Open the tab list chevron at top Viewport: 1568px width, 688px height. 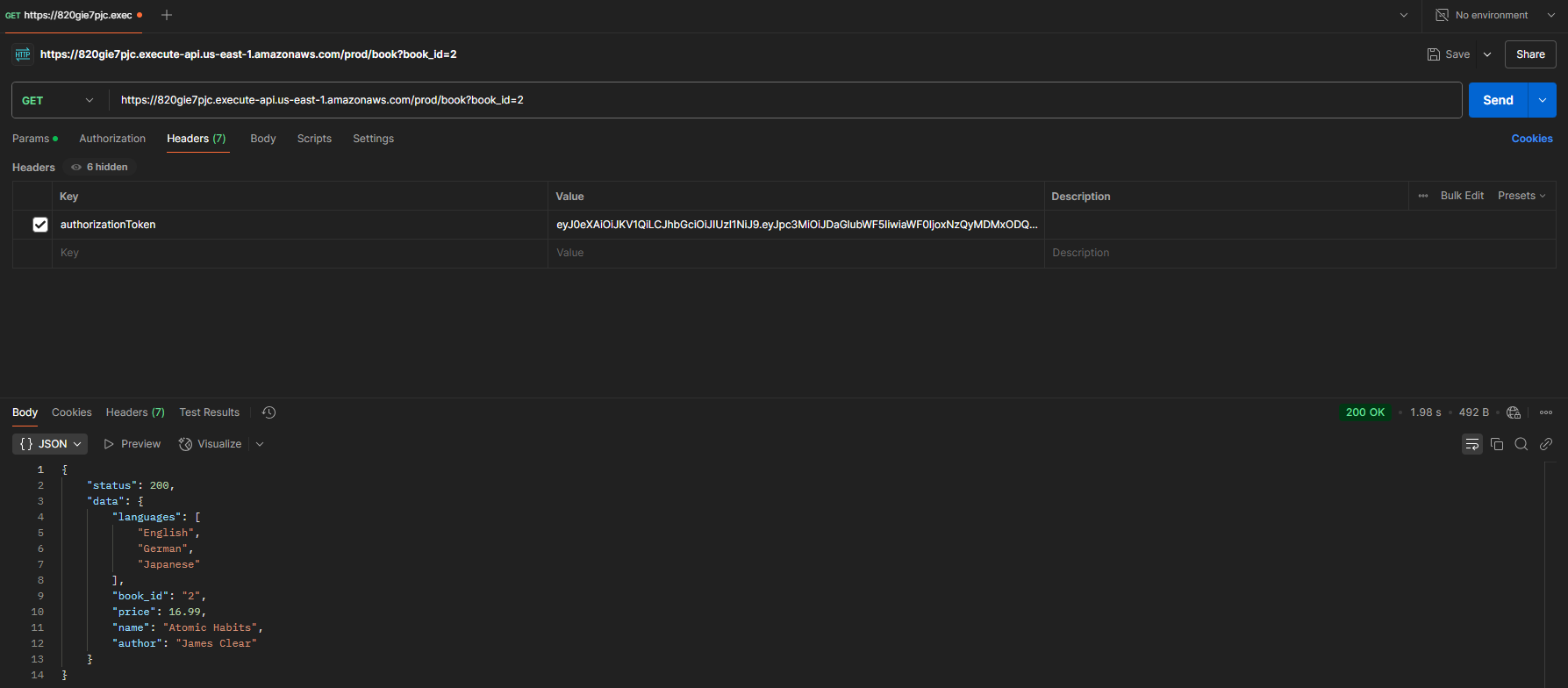[x=1404, y=15]
